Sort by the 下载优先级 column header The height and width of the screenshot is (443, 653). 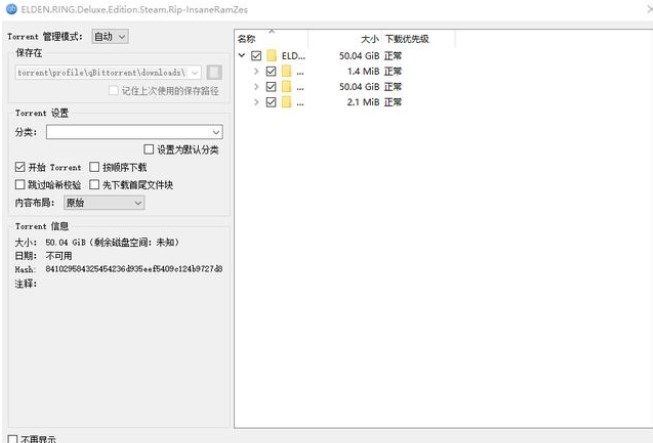pyautogui.click(x=419, y=39)
